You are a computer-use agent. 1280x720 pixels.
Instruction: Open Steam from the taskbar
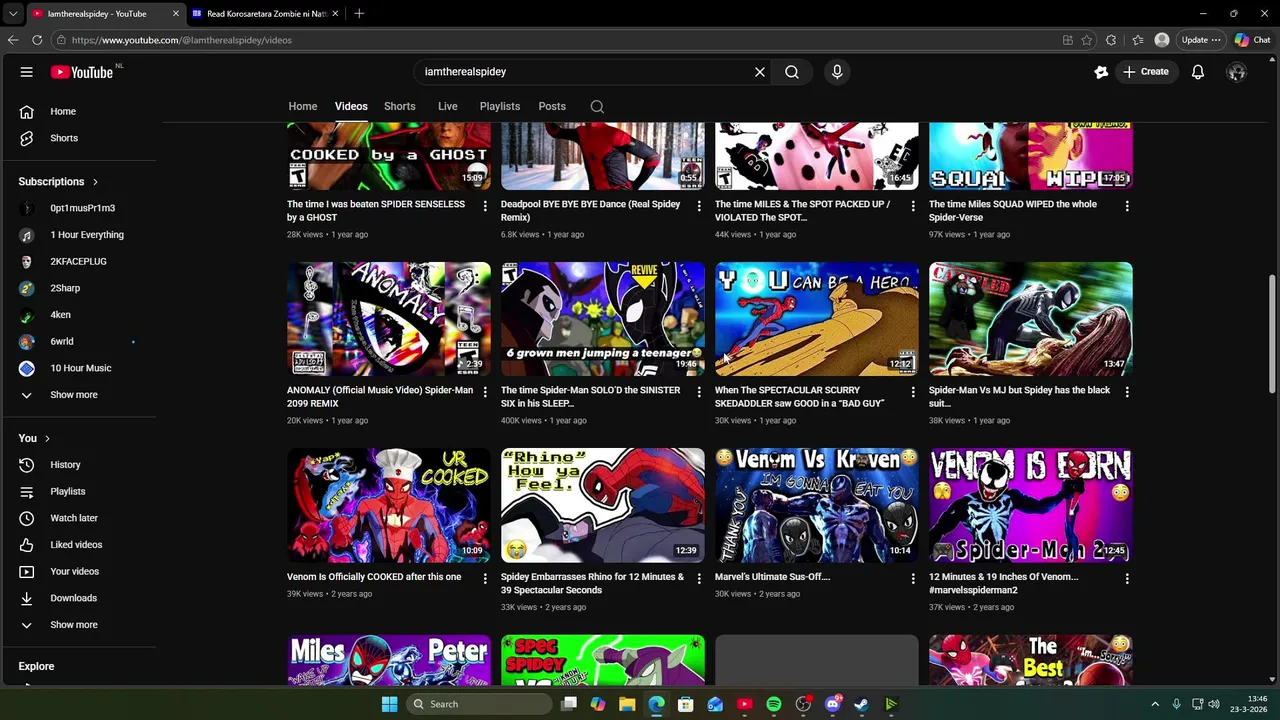pos(861,704)
